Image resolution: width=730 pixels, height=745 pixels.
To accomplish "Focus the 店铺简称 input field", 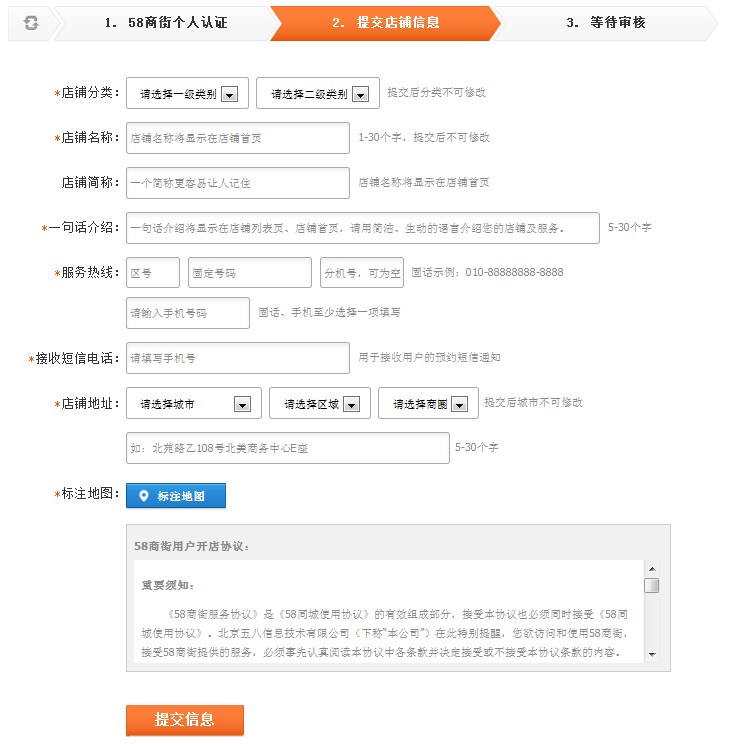I will tap(237, 183).
